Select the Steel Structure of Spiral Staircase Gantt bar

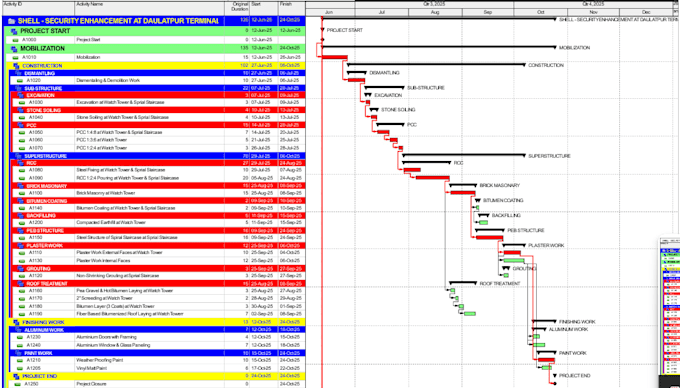point(490,237)
